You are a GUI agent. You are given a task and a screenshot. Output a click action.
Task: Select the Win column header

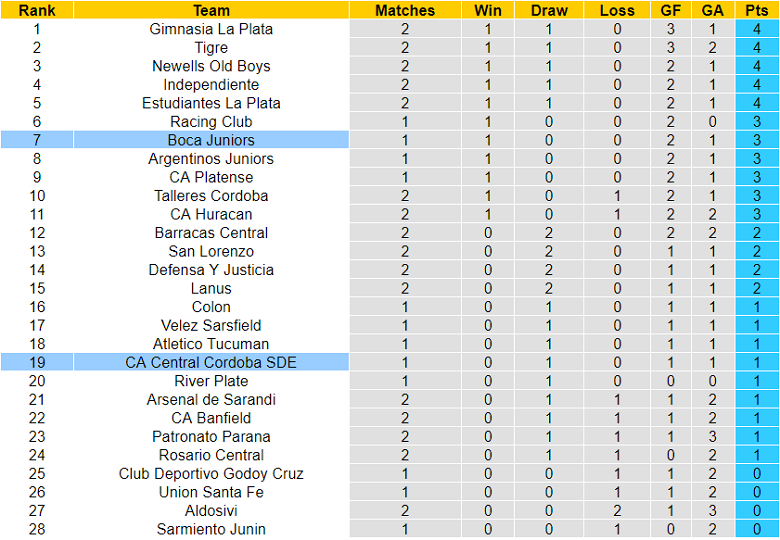[488, 10]
